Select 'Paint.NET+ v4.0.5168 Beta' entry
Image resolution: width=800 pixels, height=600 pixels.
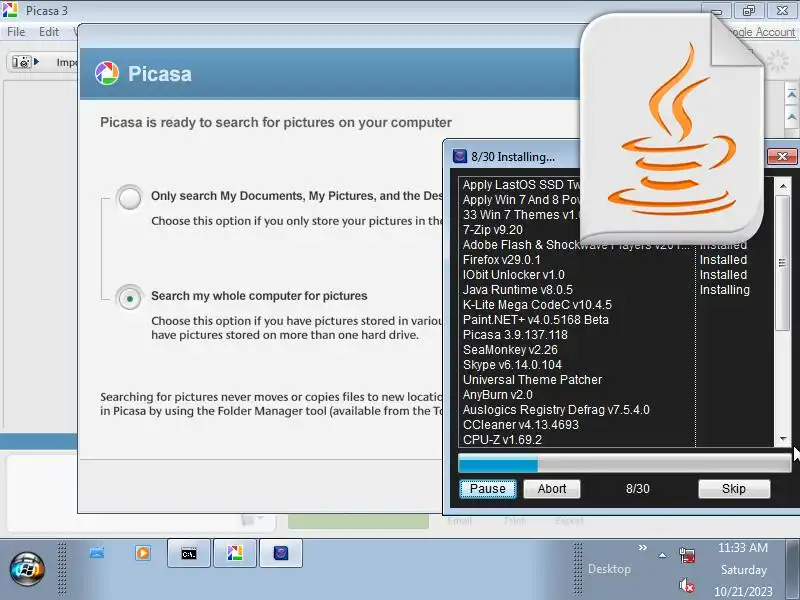(x=535, y=320)
